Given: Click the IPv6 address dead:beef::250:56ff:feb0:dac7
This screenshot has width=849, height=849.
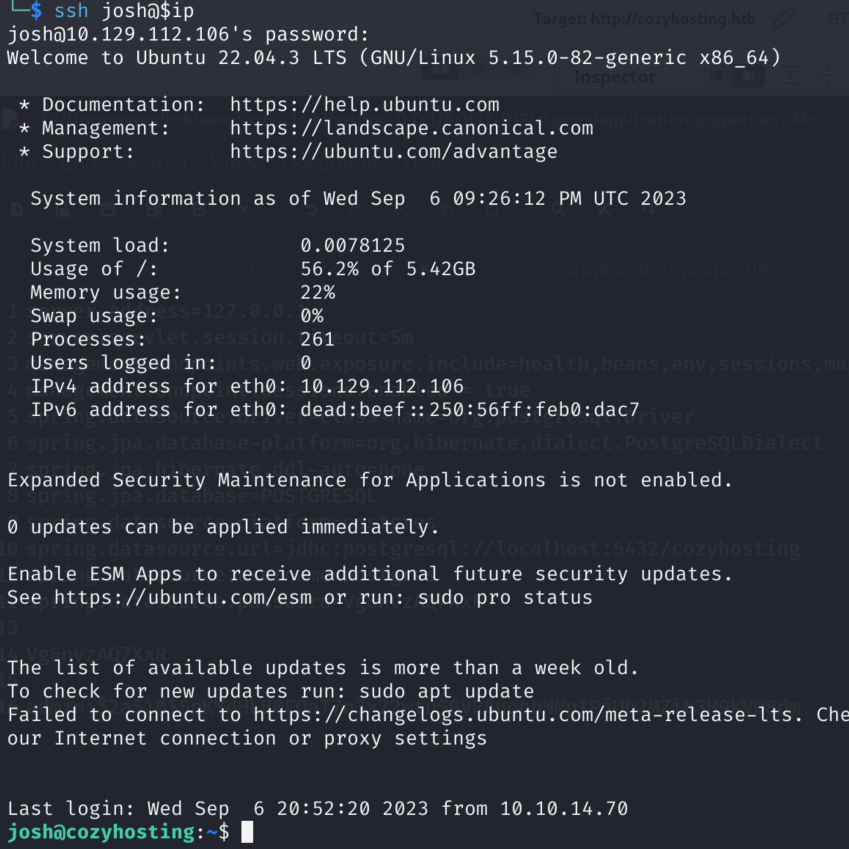Looking at the screenshot, I should [470, 410].
